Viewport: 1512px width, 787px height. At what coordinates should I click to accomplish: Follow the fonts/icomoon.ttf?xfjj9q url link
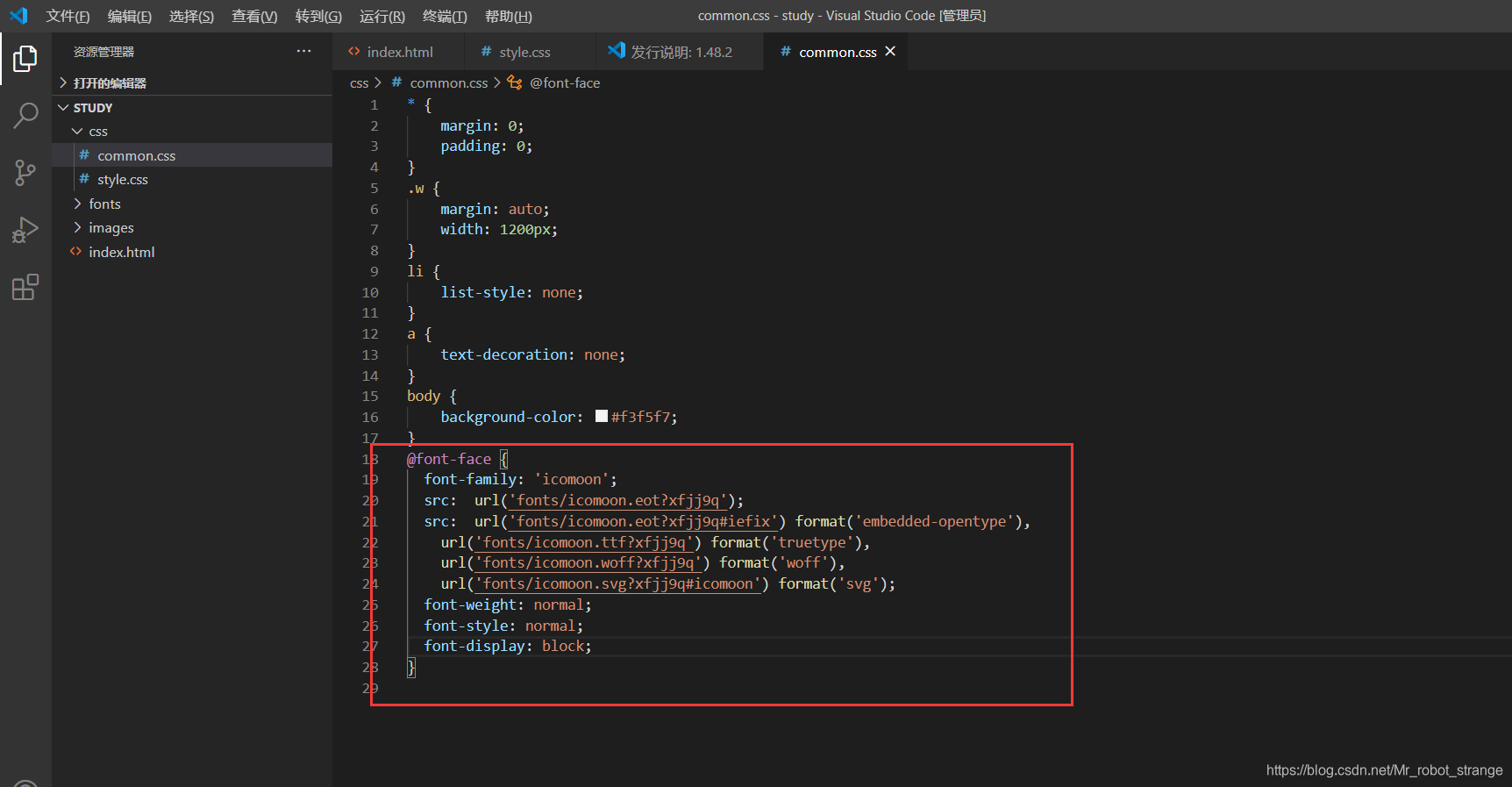coord(584,542)
